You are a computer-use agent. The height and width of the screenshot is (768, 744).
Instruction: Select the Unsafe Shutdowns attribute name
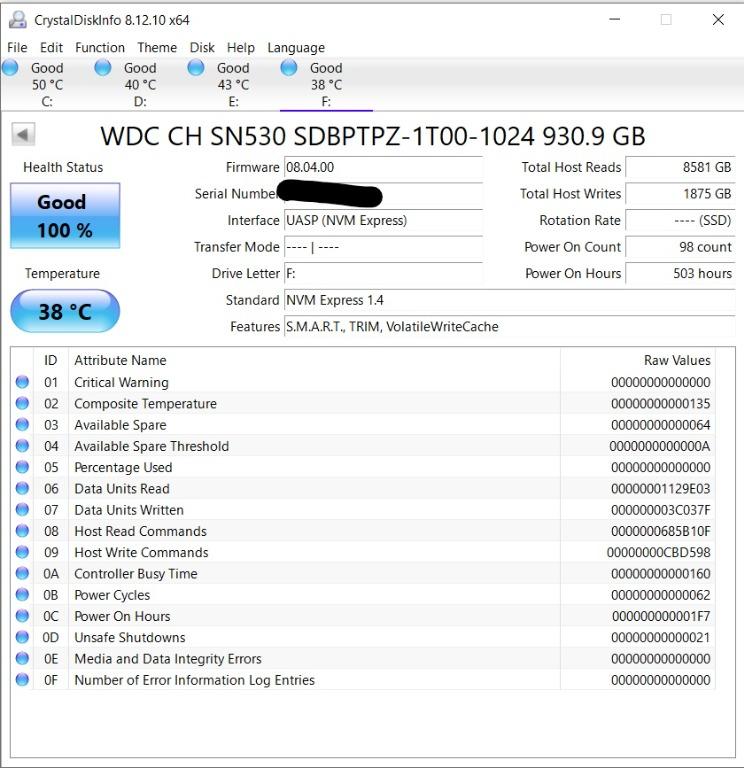coord(130,637)
